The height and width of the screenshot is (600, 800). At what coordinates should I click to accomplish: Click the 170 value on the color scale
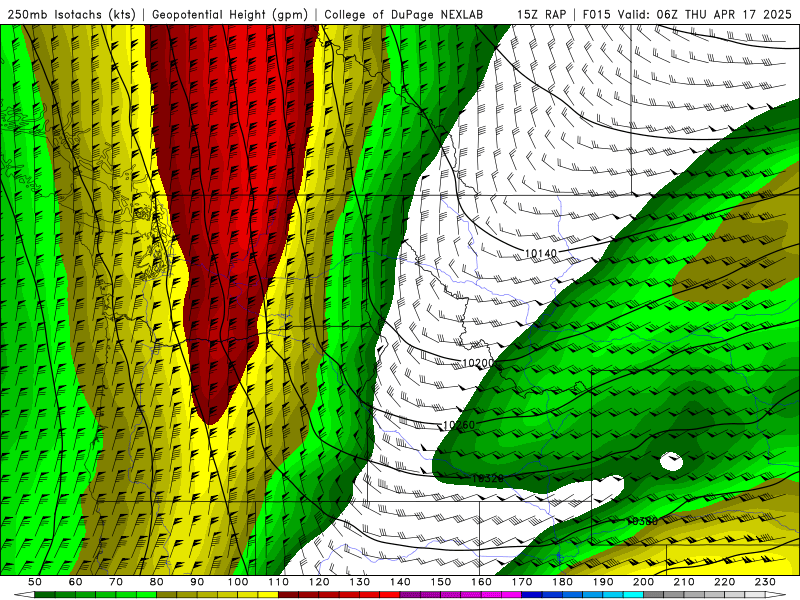point(521,582)
